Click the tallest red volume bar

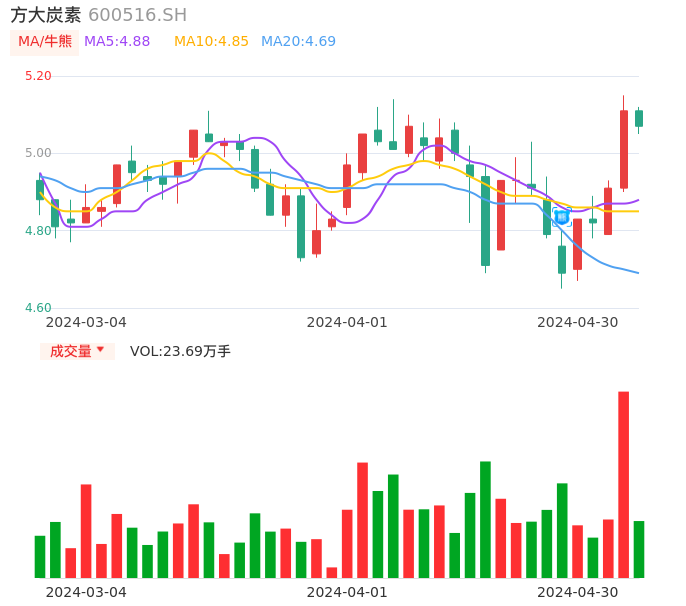tap(623, 484)
